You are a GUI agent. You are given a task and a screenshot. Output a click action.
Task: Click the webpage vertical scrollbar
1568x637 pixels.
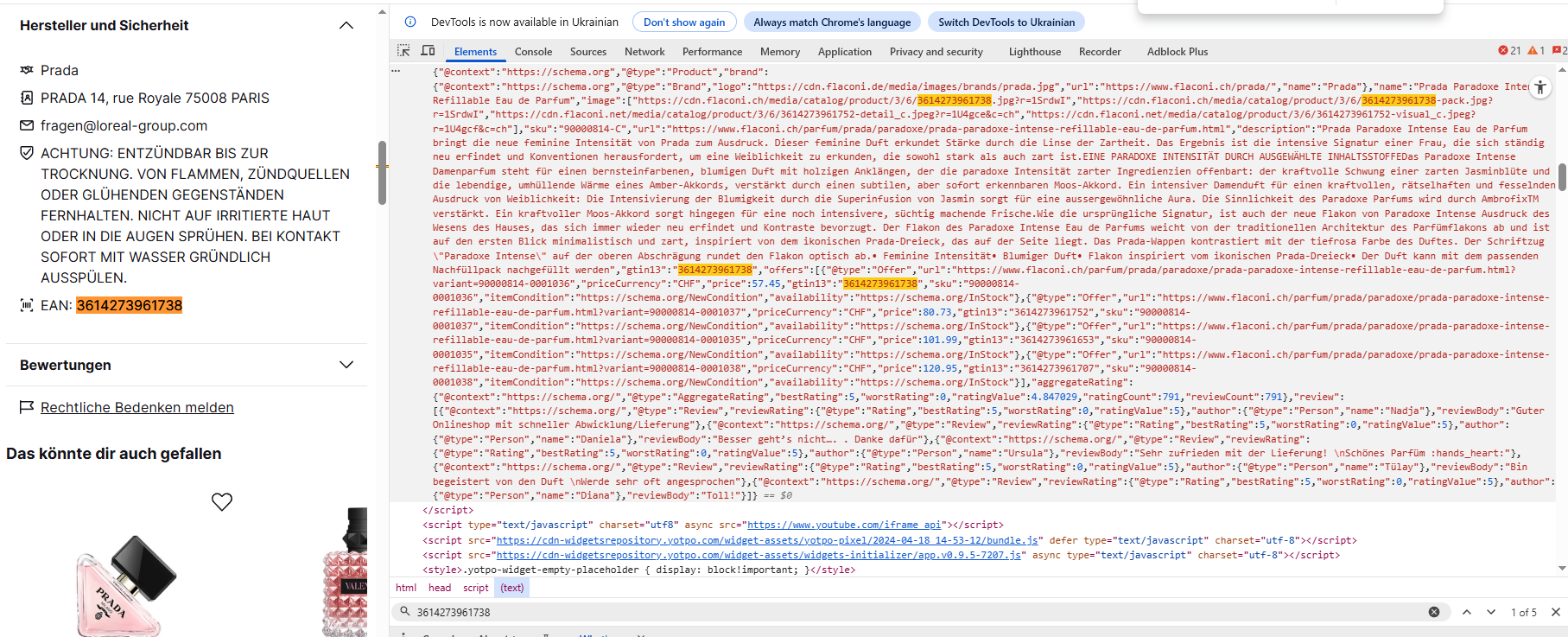pyautogui.click(x=382, y=173)
